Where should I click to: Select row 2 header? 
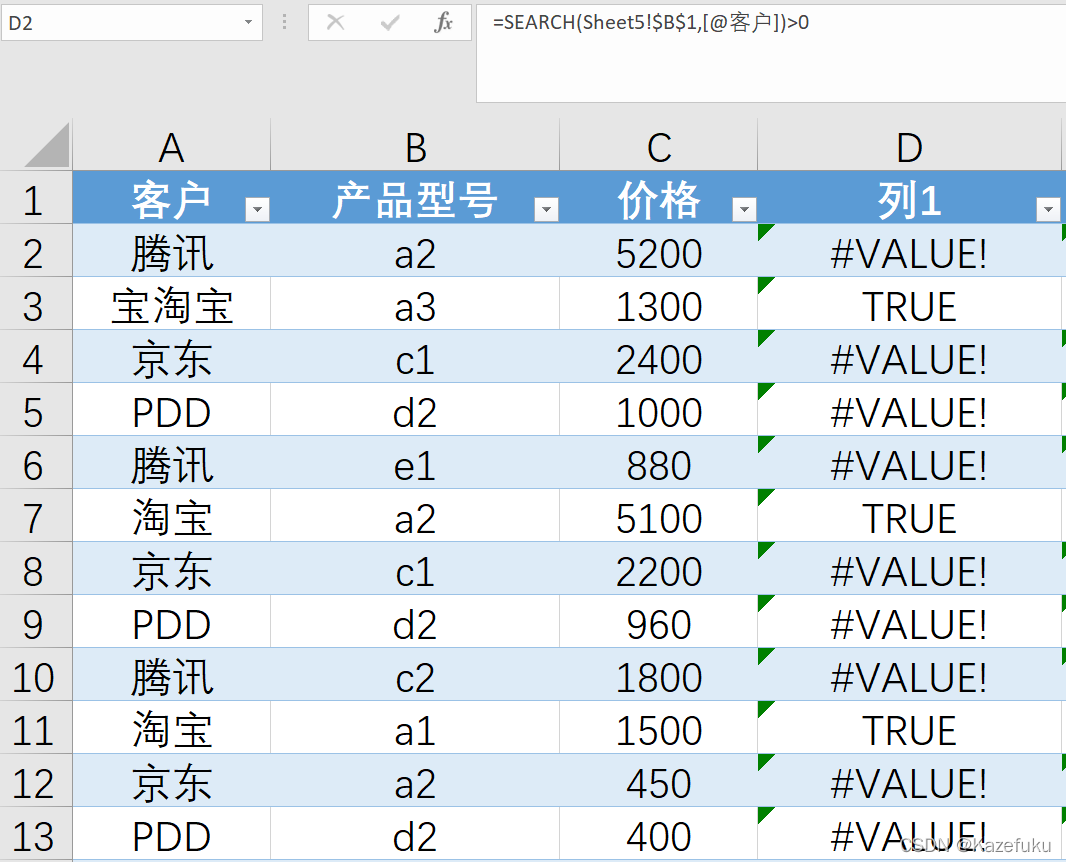[35, 250]
